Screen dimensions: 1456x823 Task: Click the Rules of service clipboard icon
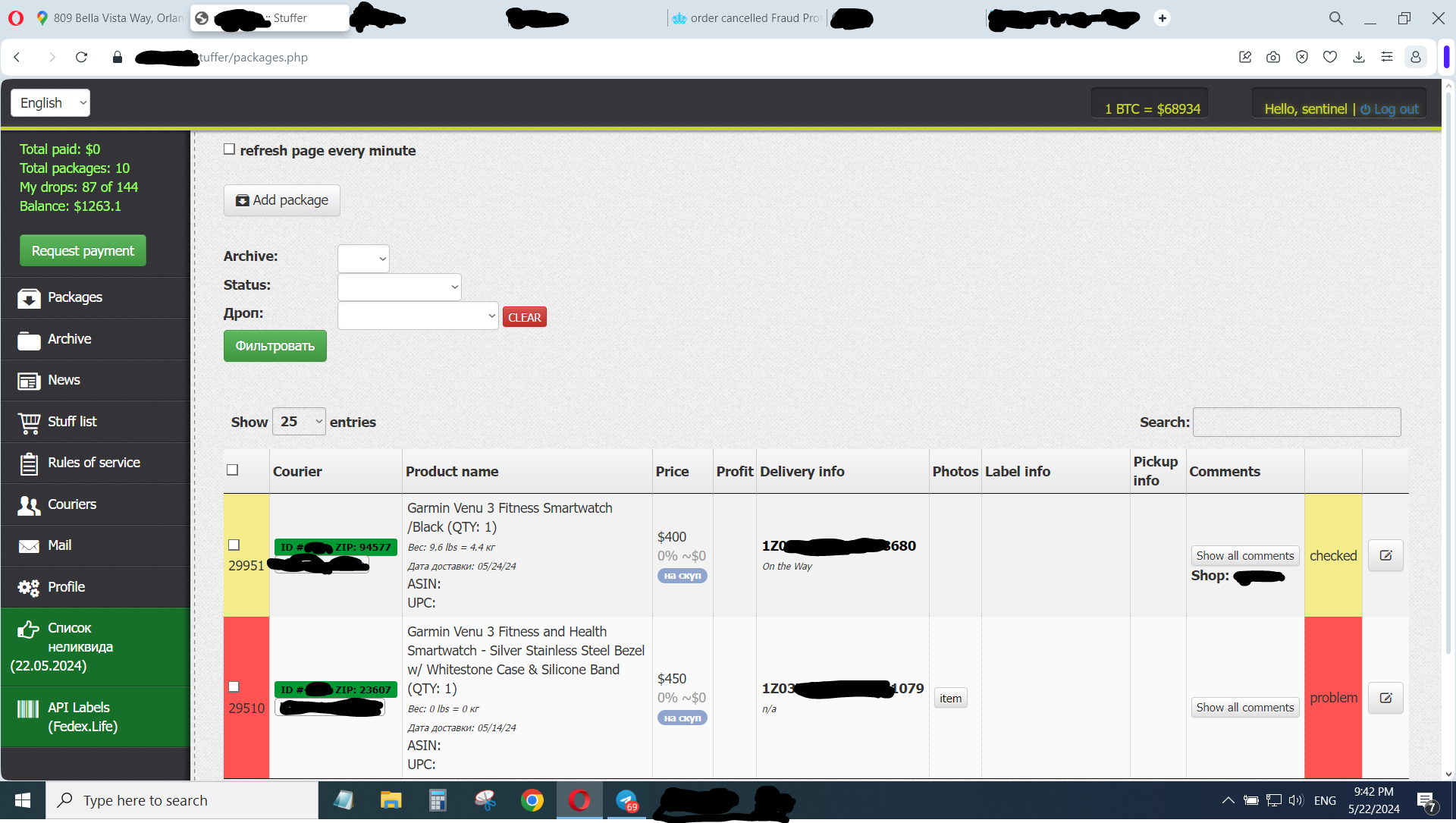pyautogui.click(x=29, y=463)
